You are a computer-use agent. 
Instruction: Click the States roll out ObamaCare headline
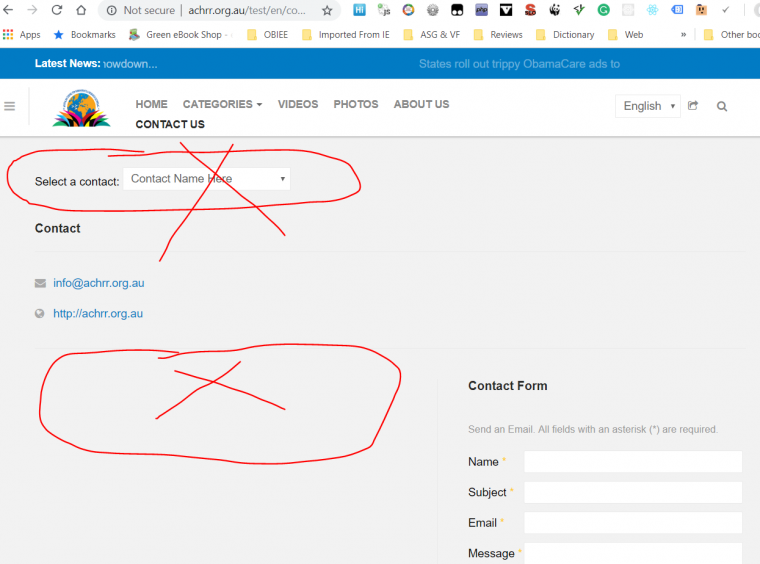(x=519, y=64)
